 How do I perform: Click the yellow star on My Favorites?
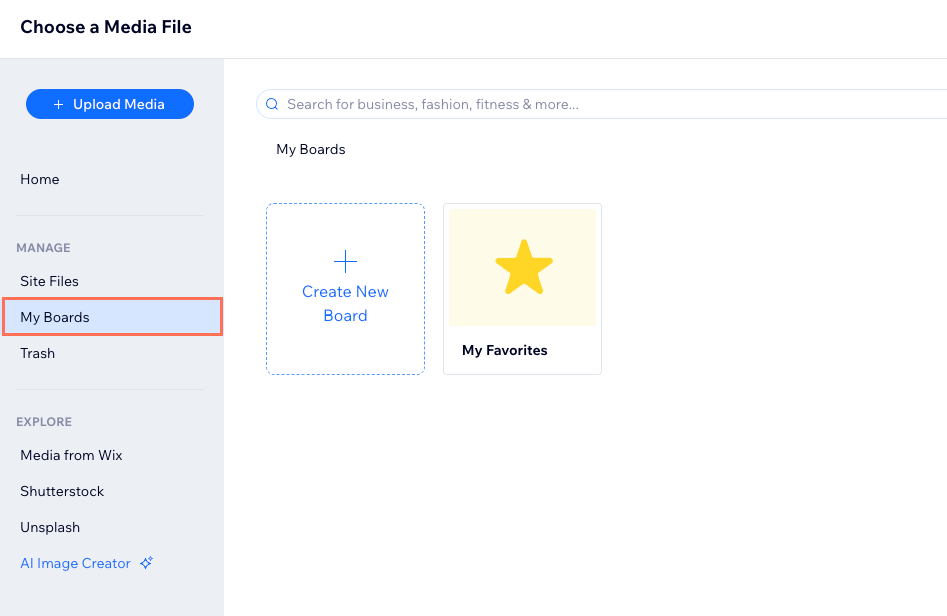click(524, 267)
